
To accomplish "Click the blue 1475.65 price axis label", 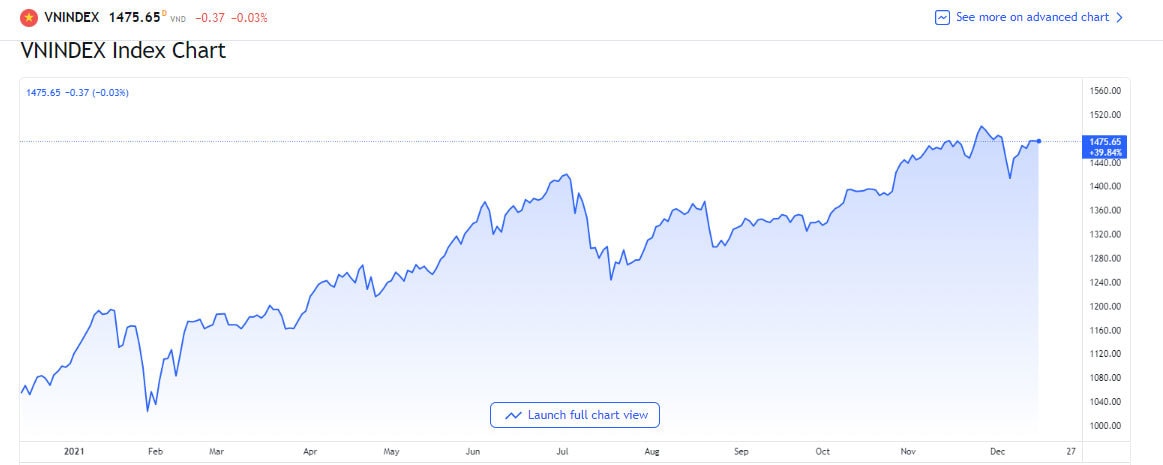I will point(1105,141).
